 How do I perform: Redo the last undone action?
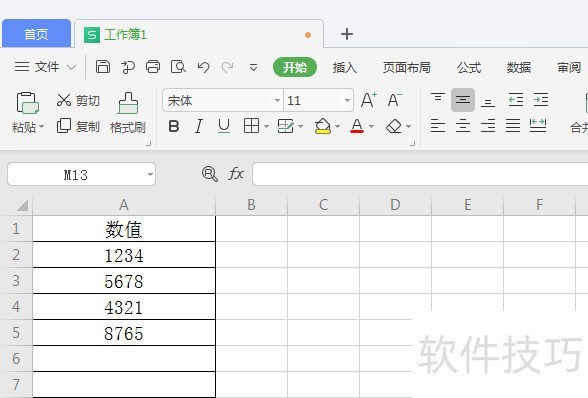228,68
